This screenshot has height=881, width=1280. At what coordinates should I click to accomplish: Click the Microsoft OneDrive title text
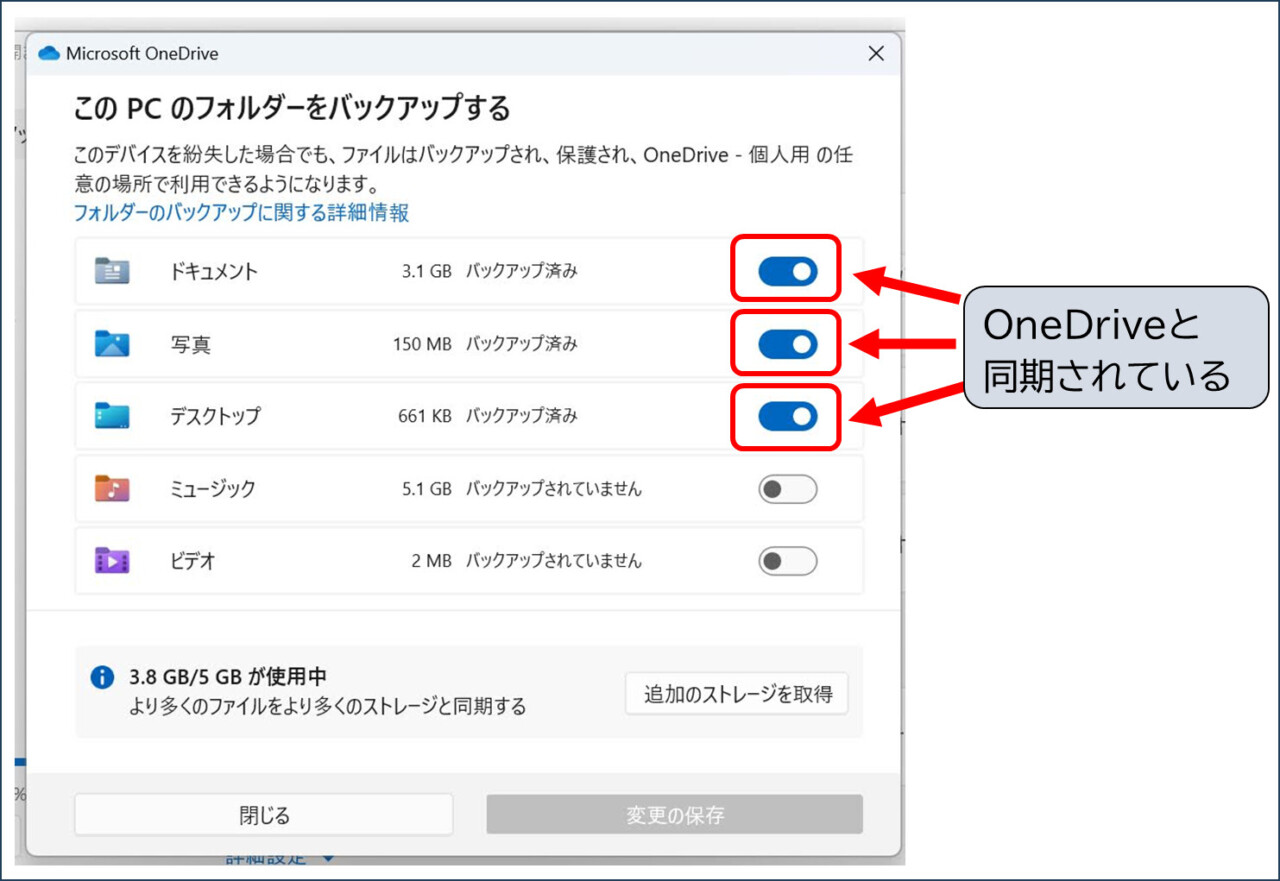(142, 54)
